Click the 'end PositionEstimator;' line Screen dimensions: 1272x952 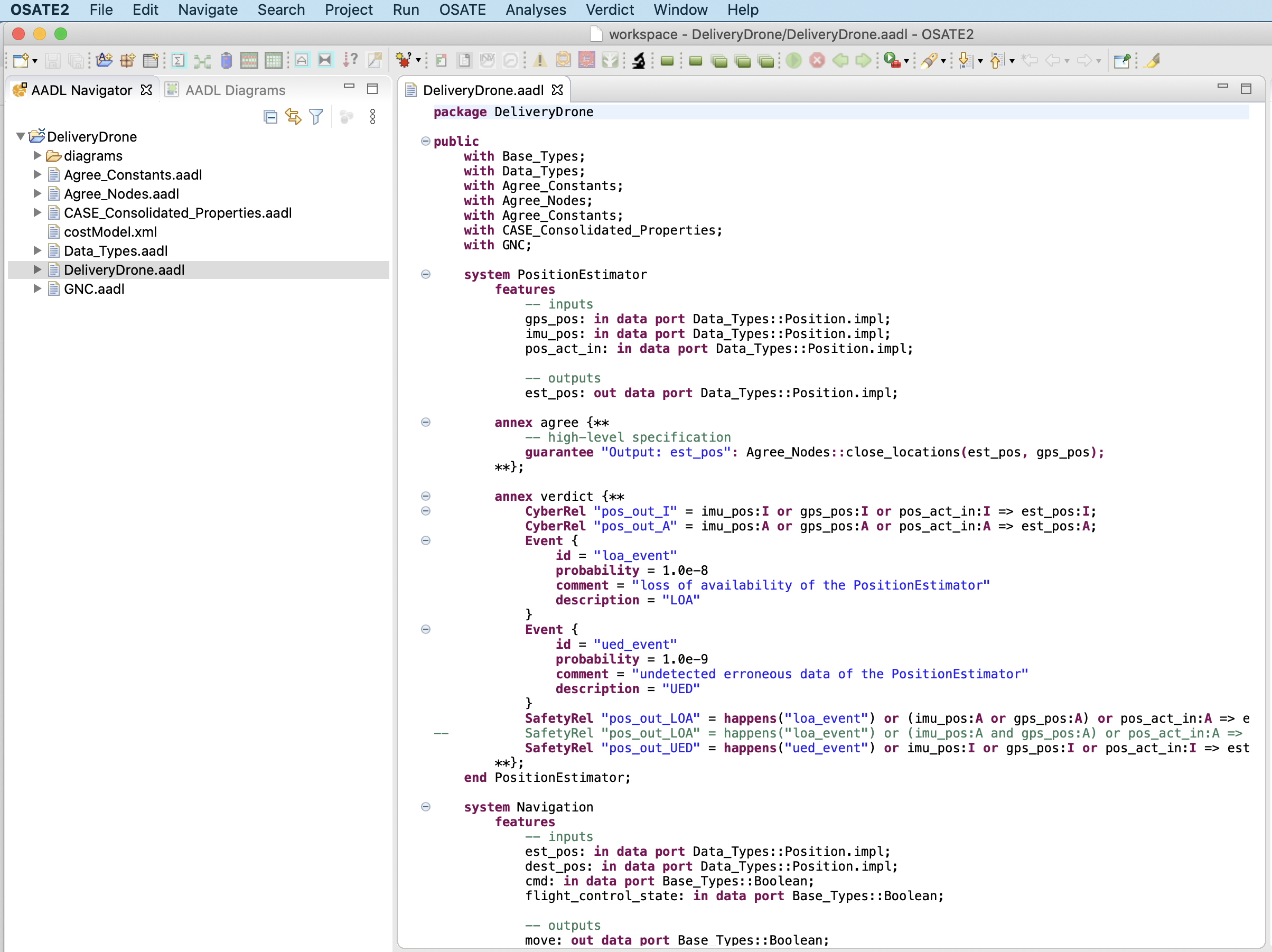tap(547, 777)
